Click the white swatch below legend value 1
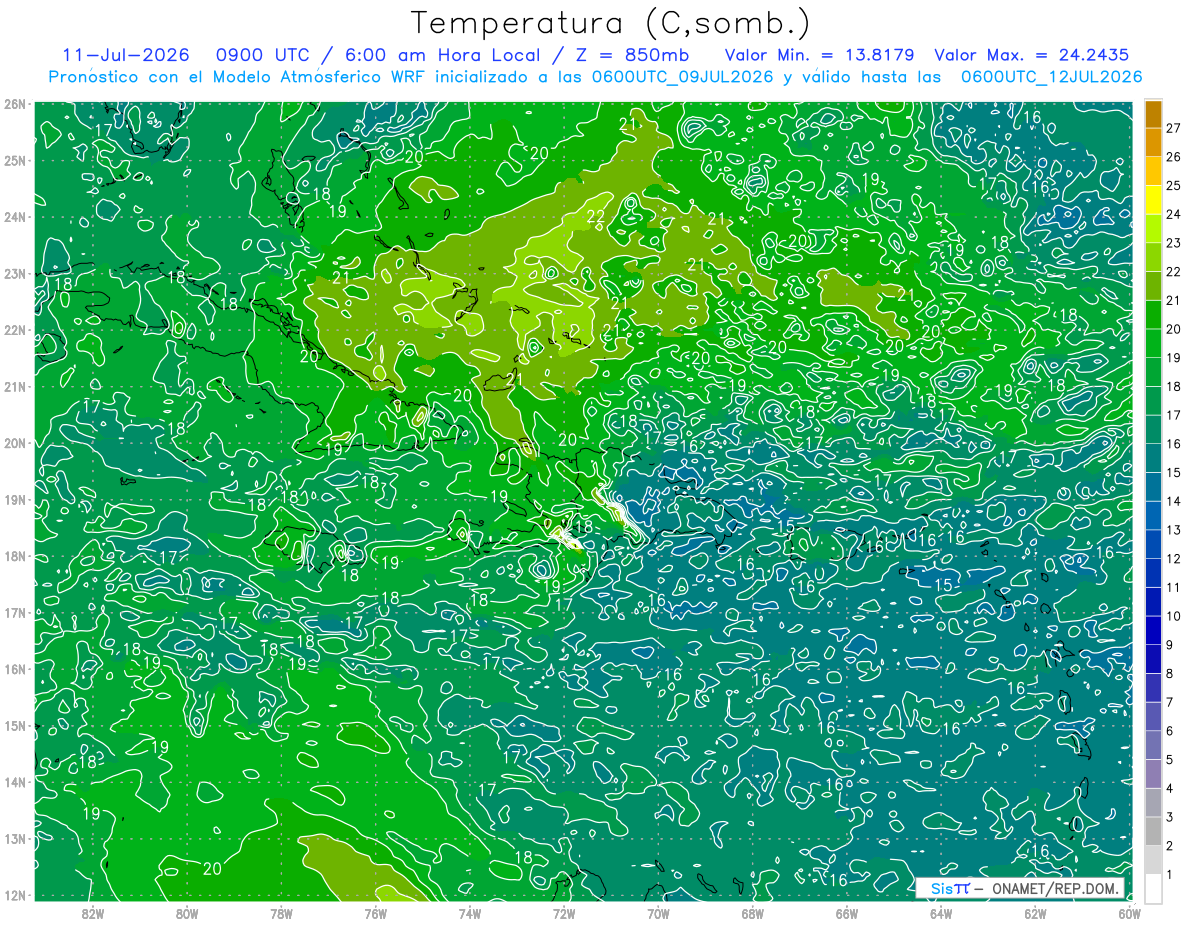The image size is (1200, 927). point(1153,888)
